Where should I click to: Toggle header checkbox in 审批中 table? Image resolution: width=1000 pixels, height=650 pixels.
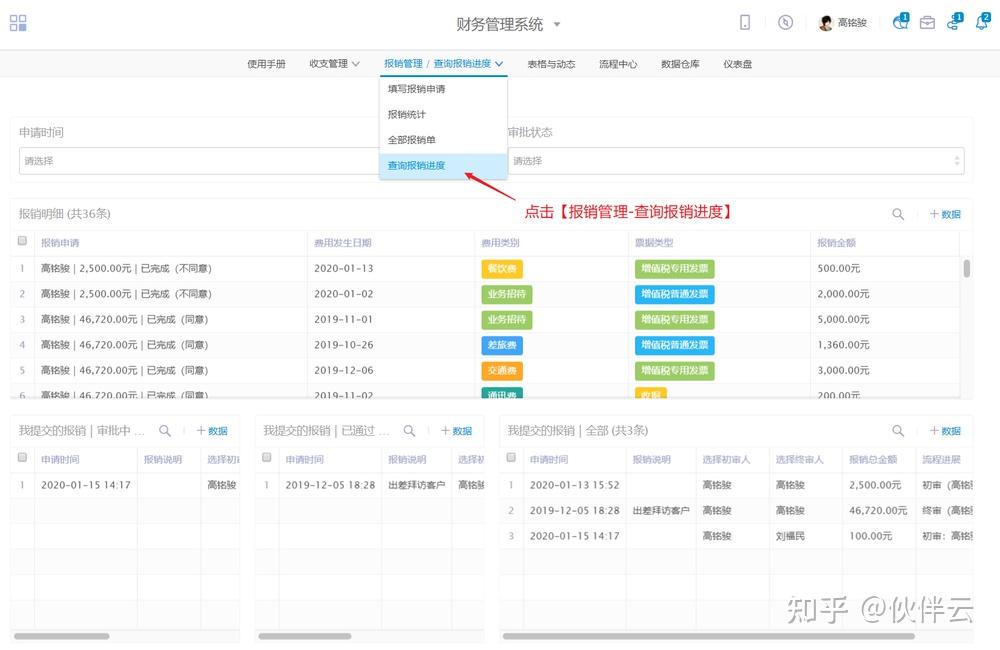(x=22, y=457)
